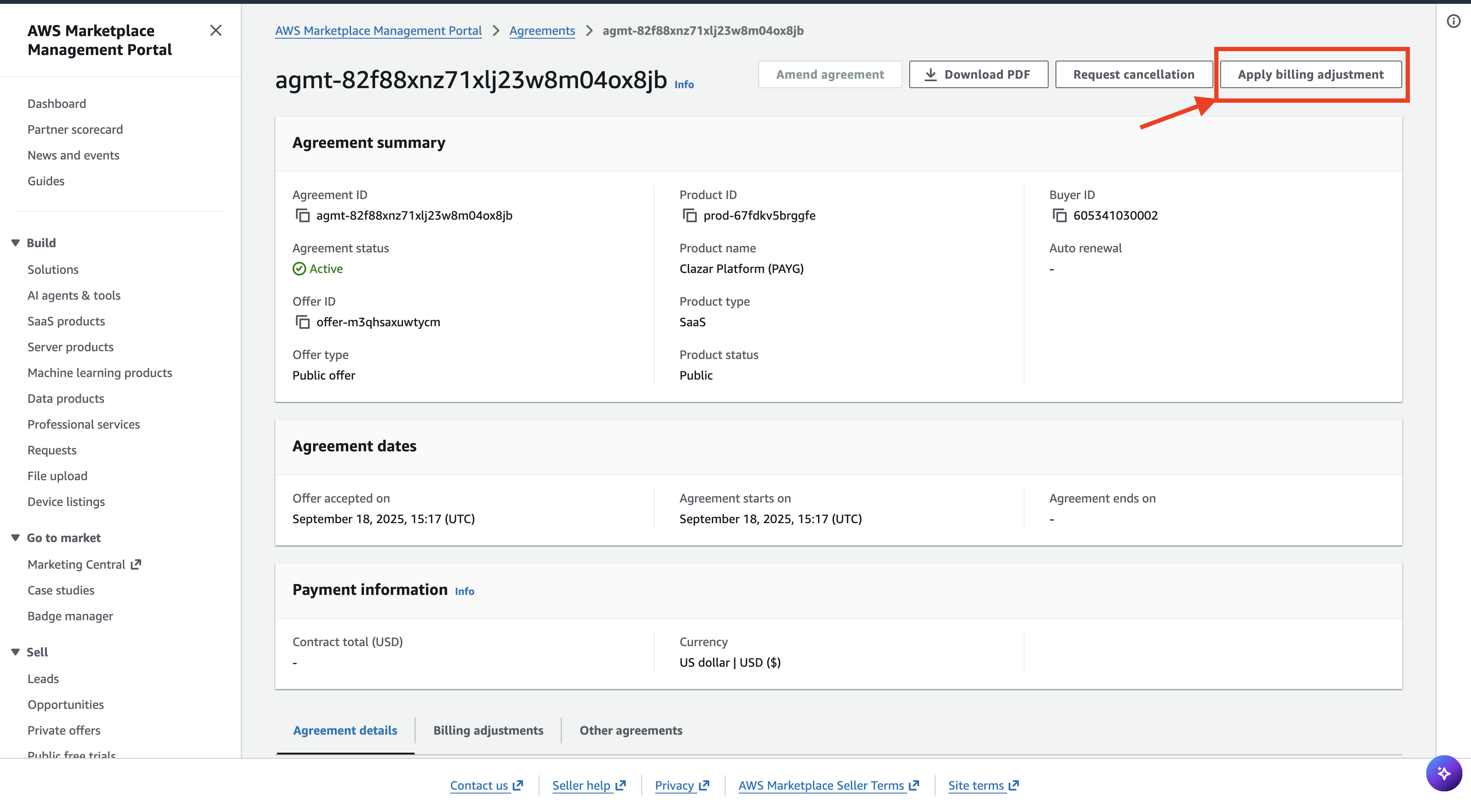Click the Public offer type value

click(323, 375)
